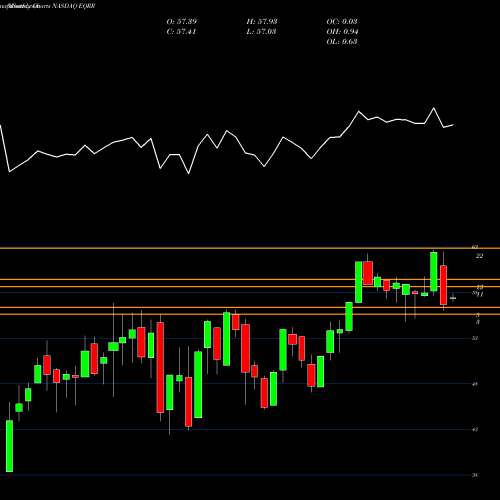Select the 'OL: 0.63' readout
The height and width of the screenshot is (500, 500).
click(x=342, y=42)
